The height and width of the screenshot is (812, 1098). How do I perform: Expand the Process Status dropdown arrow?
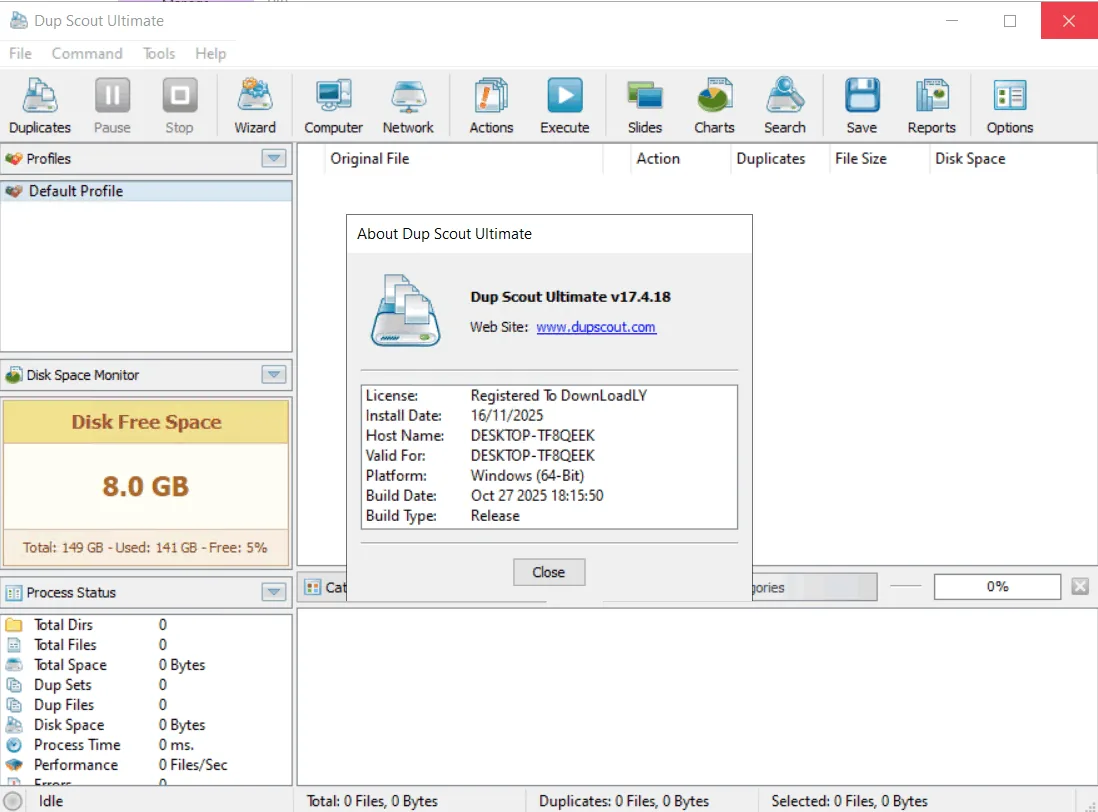274,592
